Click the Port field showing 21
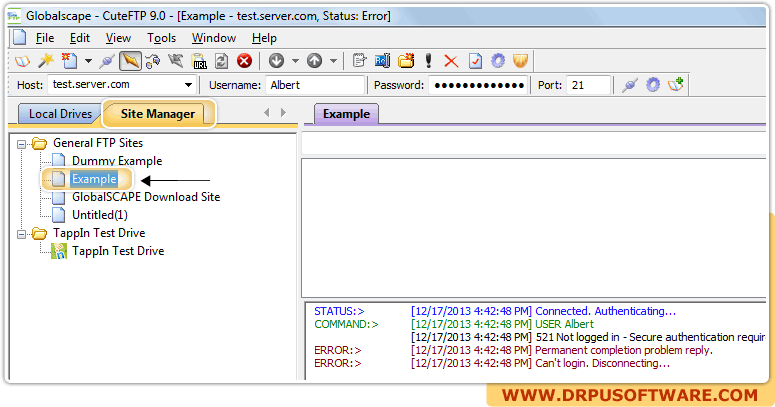This screenshot has height=407, width=775. click(x=588, y=85)
